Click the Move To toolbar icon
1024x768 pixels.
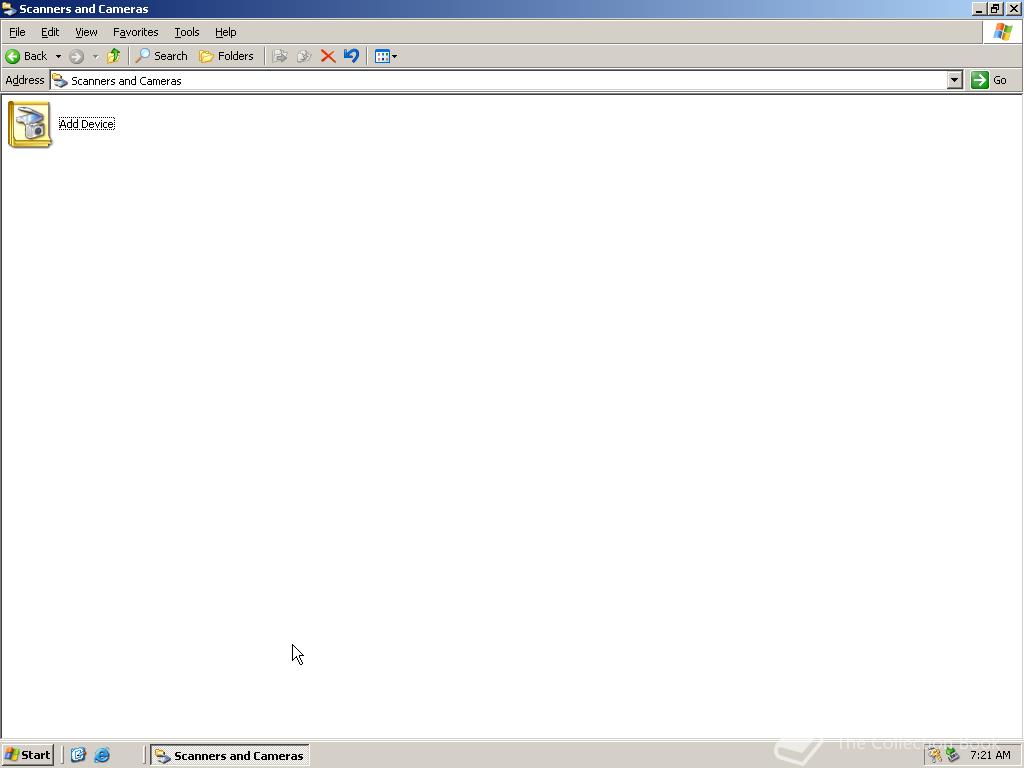(x=280, y=56)
